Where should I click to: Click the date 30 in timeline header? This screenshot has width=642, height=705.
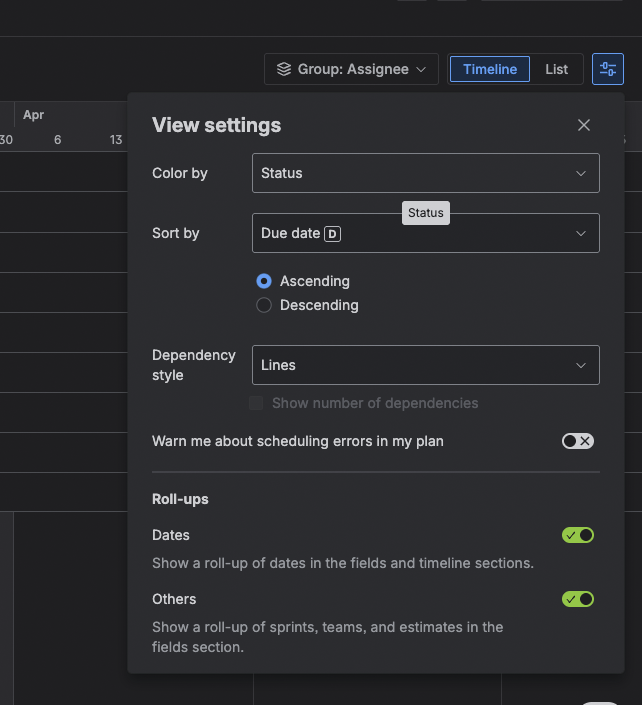tap(6, 140)
